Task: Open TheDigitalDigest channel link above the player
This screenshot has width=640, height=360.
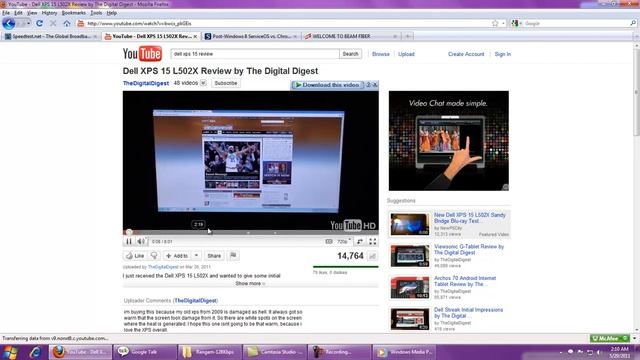Action: tap(146, 83)
